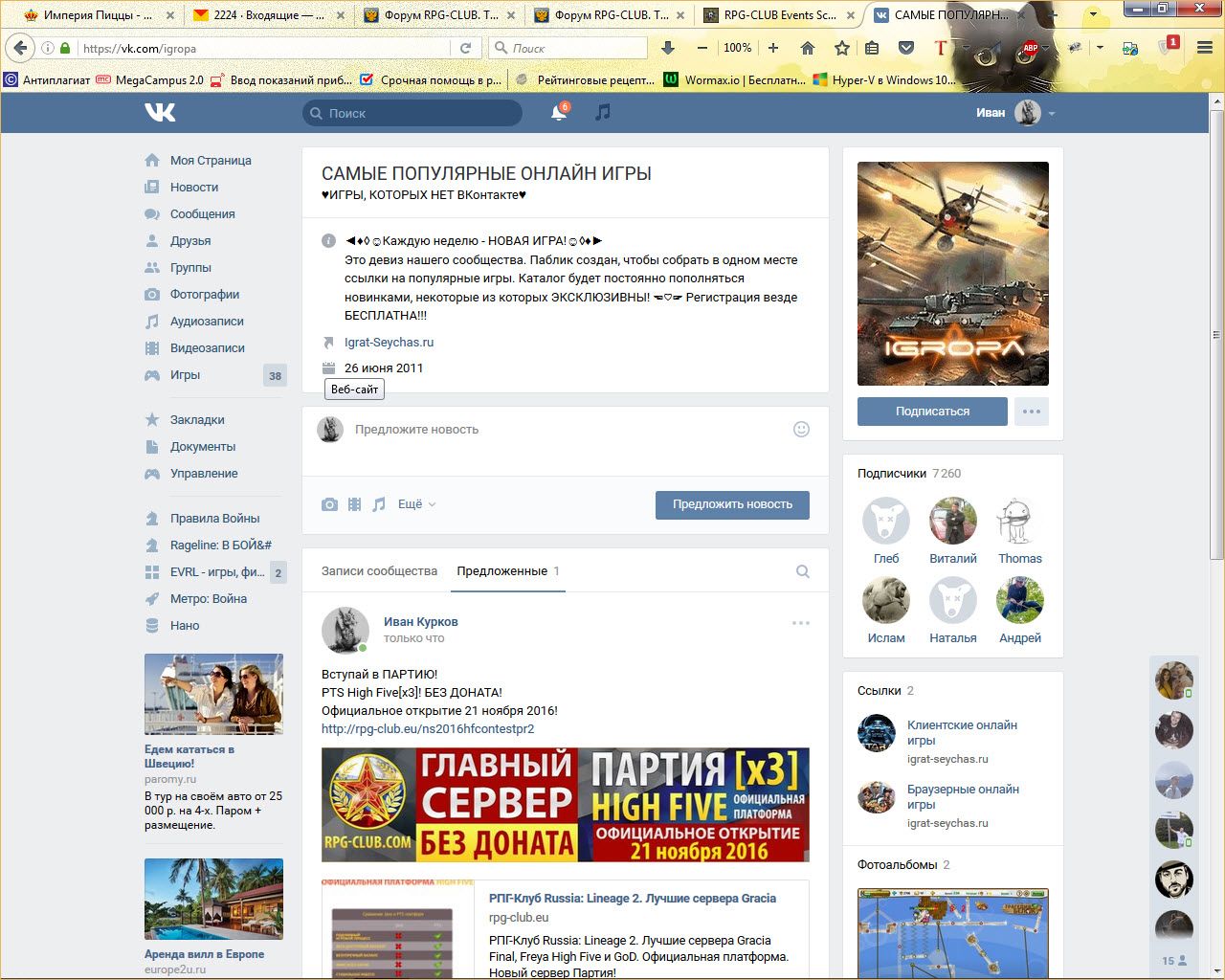Click the Подписаться button
The width and height of the screenshot is (1225, 980).
point(932,412)
